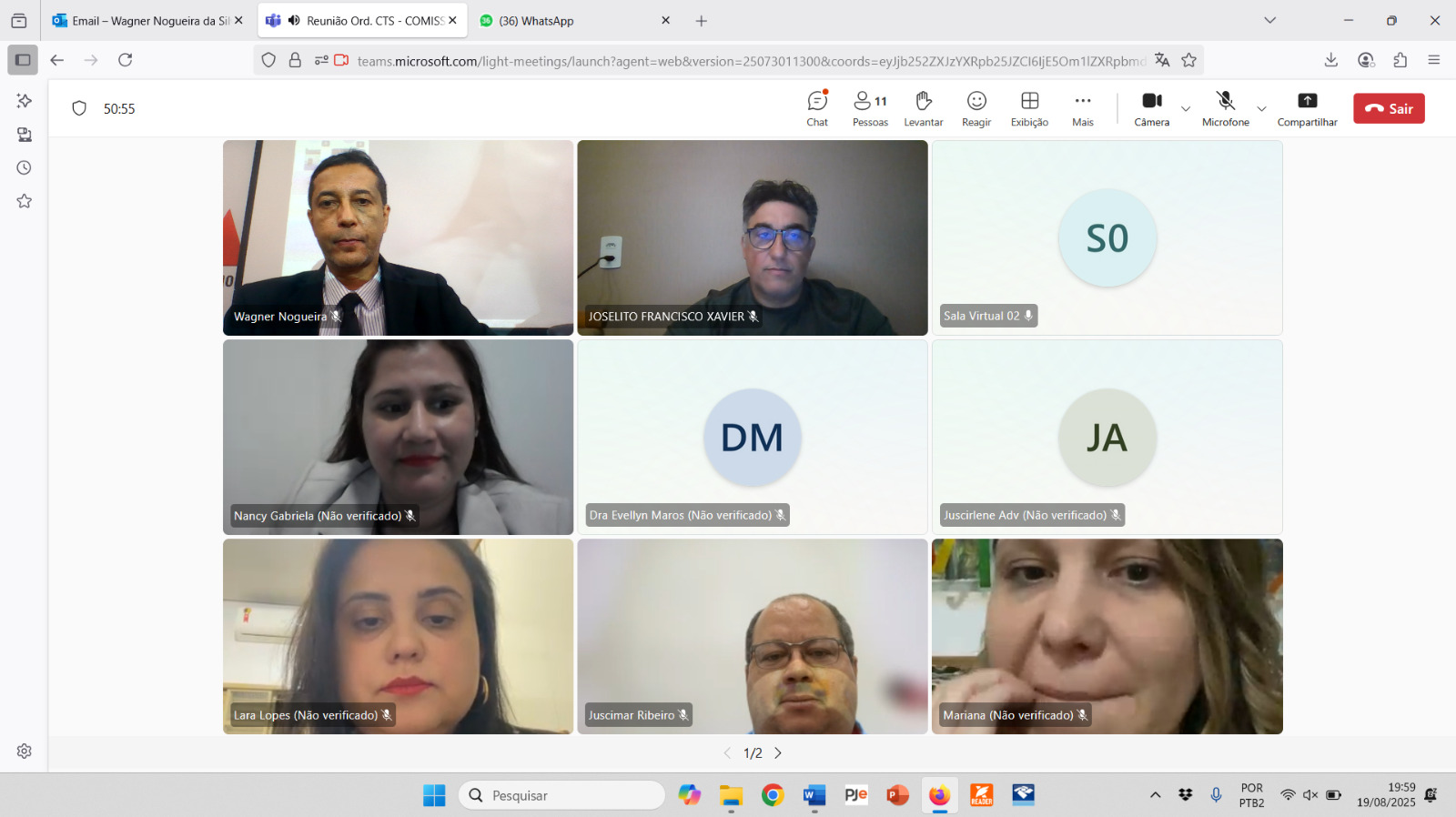
Task: Click the browser forward arrow
Action: [x=91, y=60]
